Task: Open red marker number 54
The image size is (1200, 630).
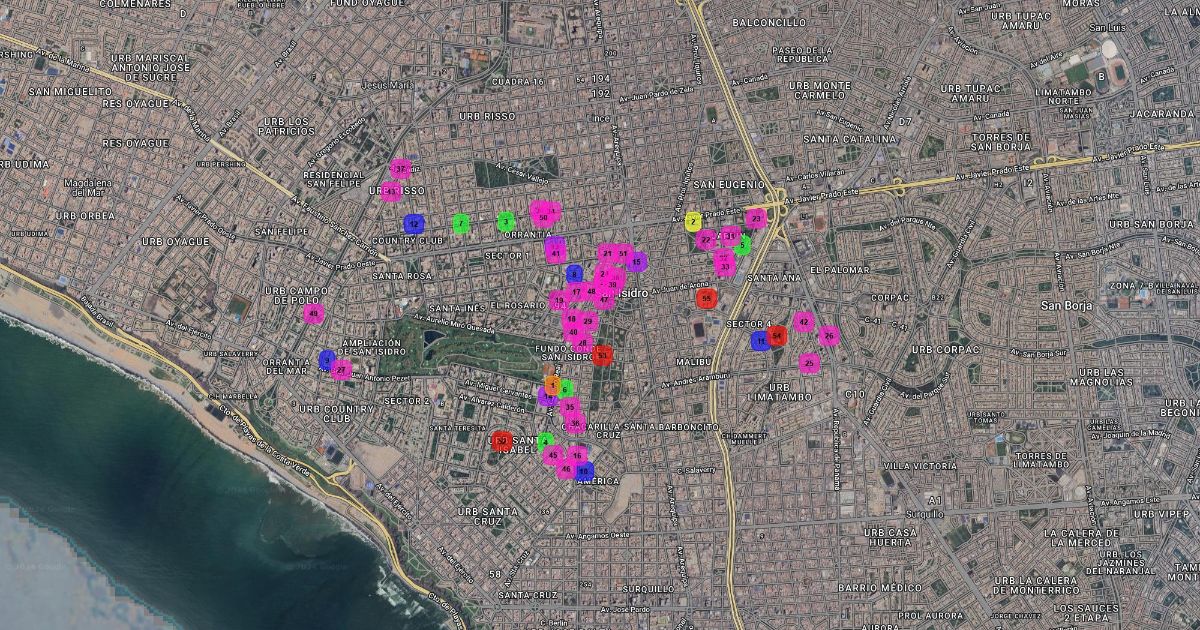Action: coord(777,336)
